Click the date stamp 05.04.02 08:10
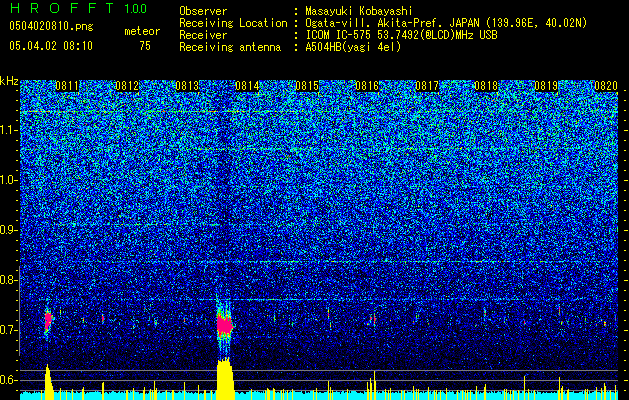This screenshot has height=400, width=629. tap(51, 46)
